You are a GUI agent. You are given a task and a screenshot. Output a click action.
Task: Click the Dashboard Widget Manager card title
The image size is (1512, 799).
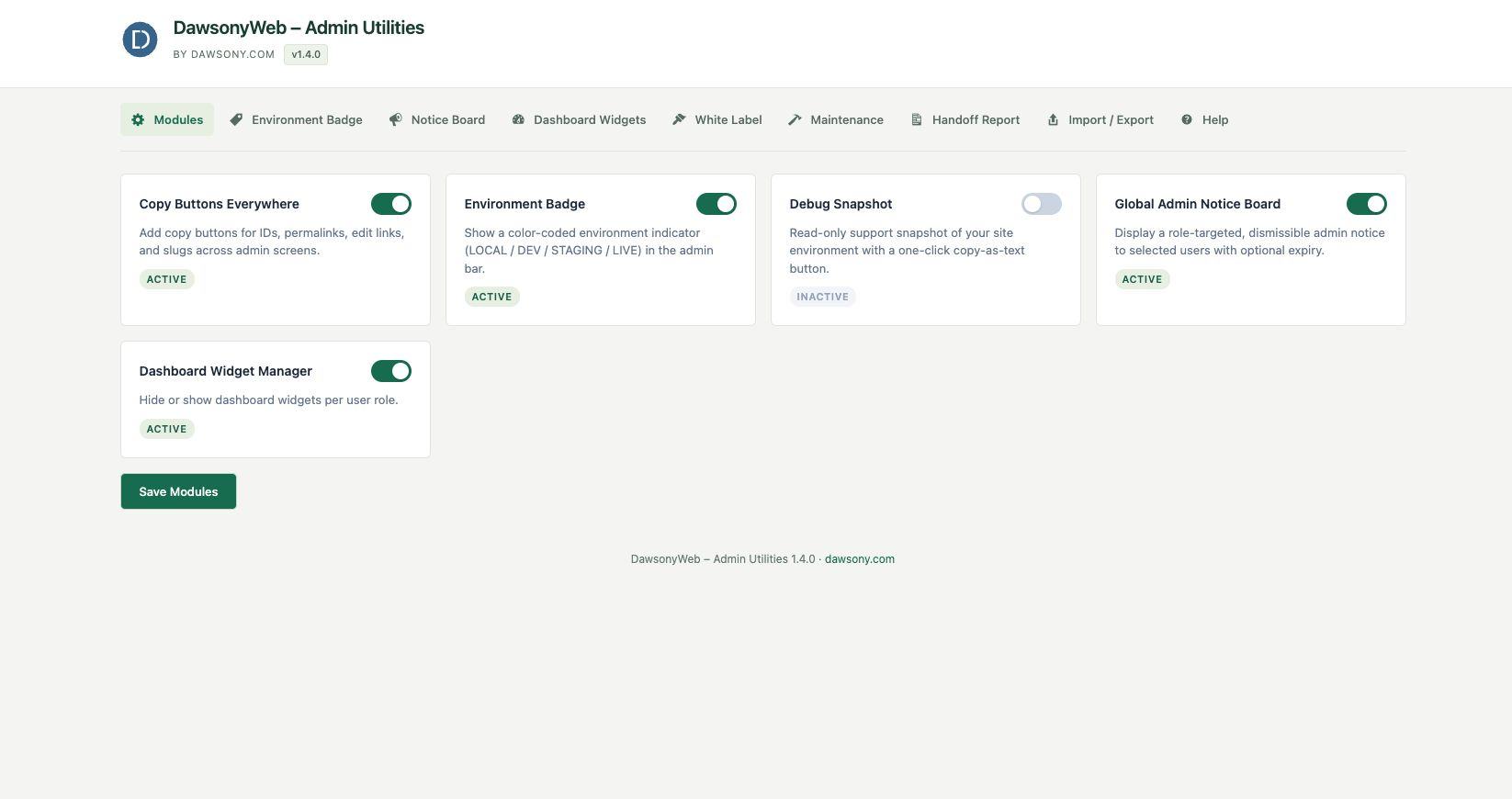click(225, 371)
